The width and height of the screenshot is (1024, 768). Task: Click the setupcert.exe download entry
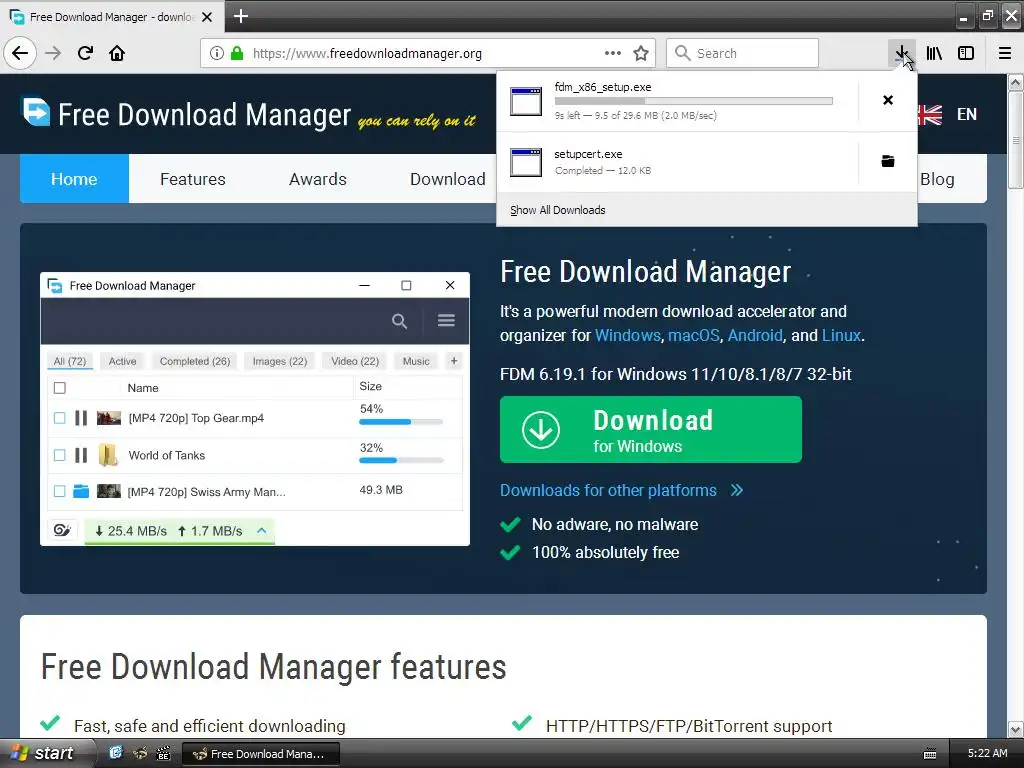(x=677, y=161)
